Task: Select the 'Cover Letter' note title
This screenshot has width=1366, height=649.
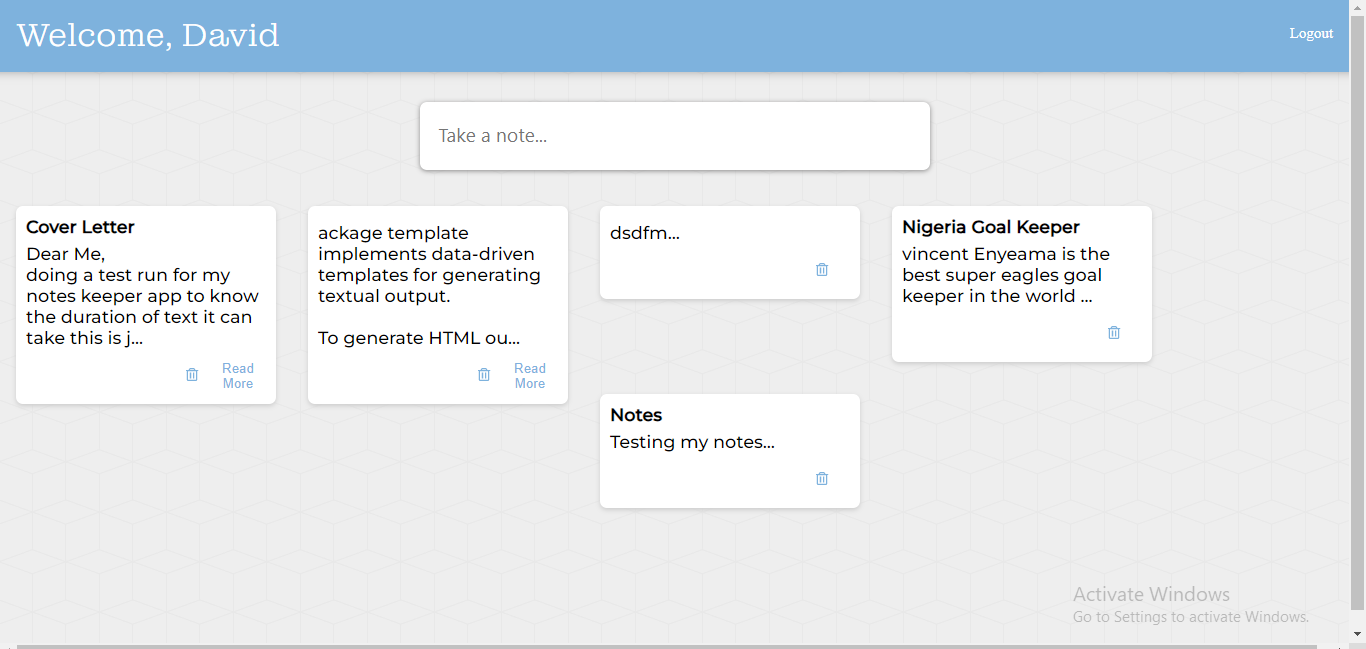Action: pyautogui.click(x=80, y=228)
